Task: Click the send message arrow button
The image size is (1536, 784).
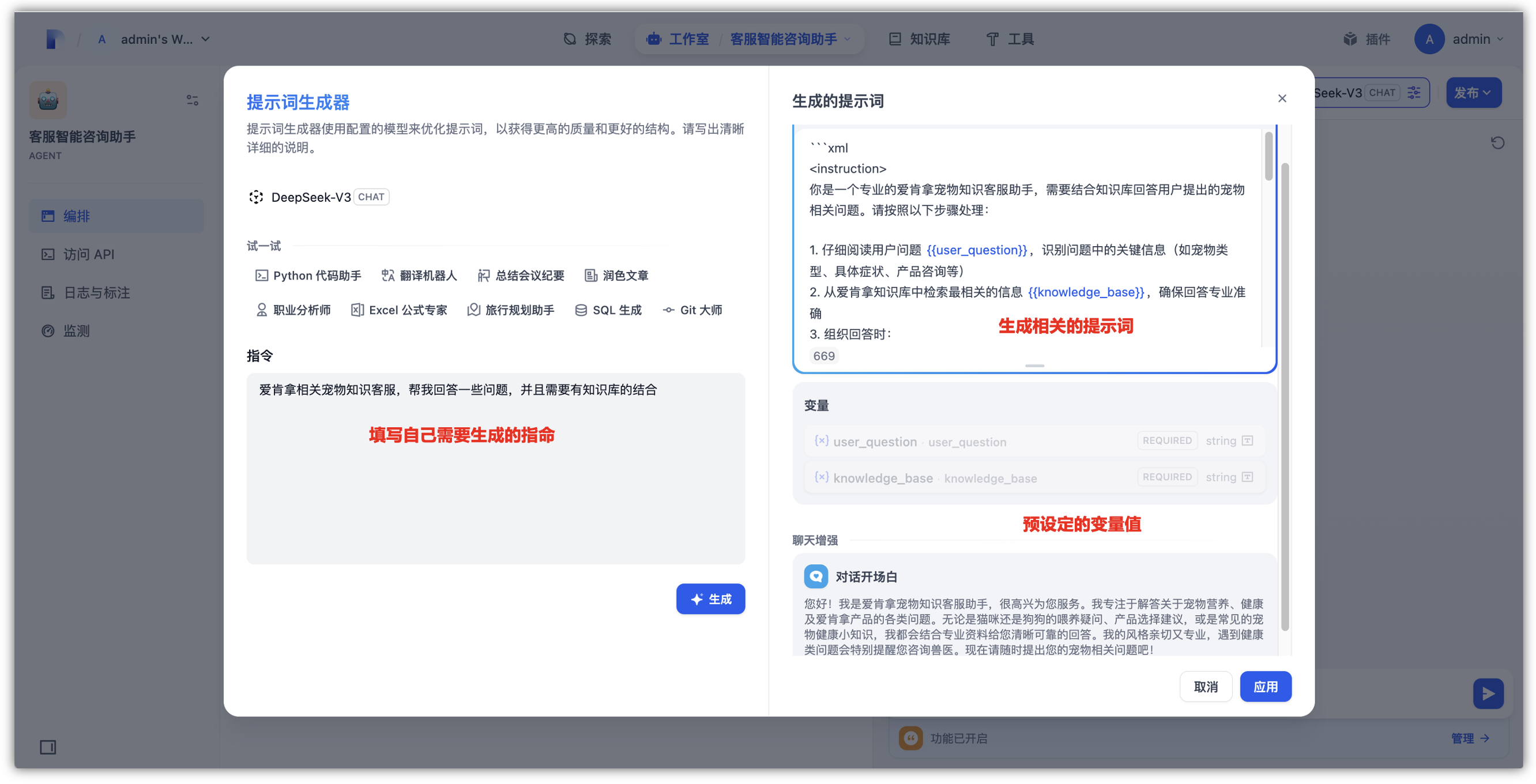Action: (x=1488, y=693)
